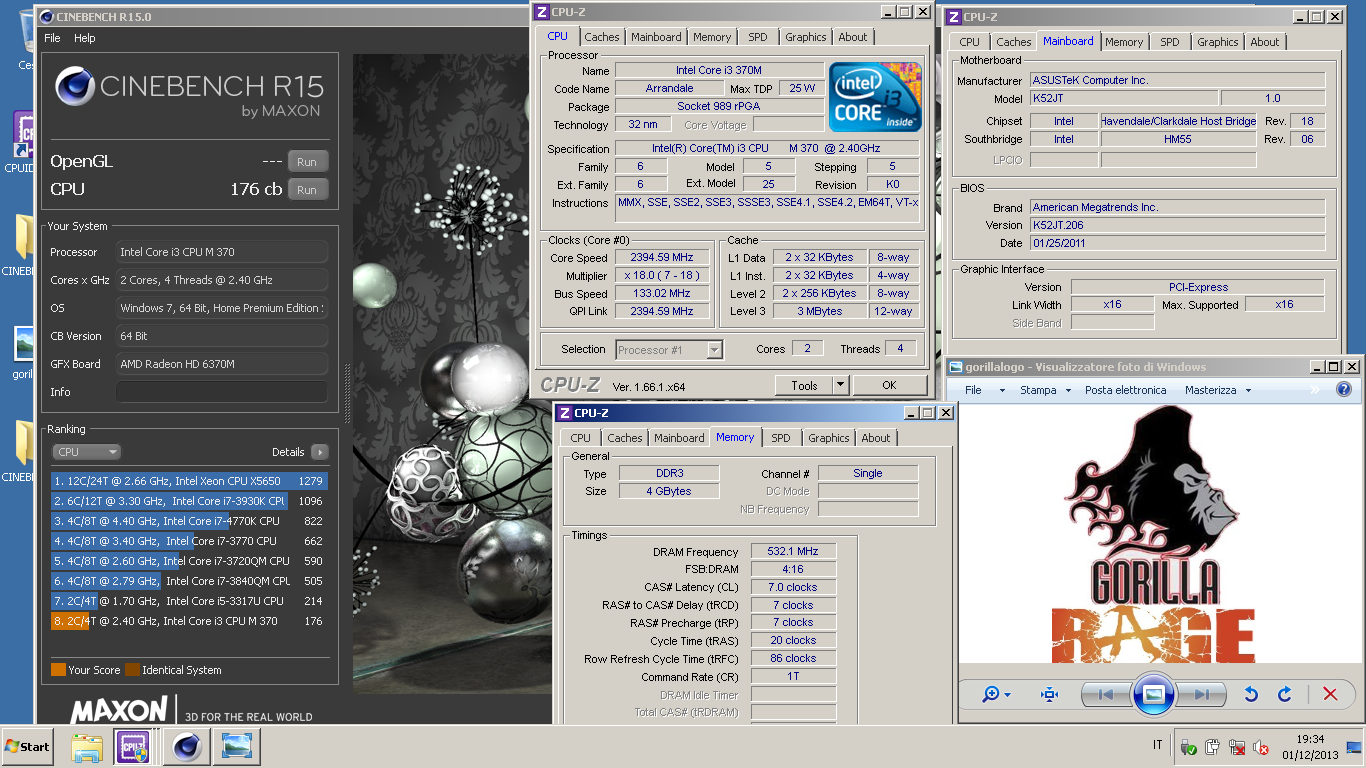The image size is (1366, 768).
Task: Click the Cinebench title bar icon
Action: (x=46, y=17)
